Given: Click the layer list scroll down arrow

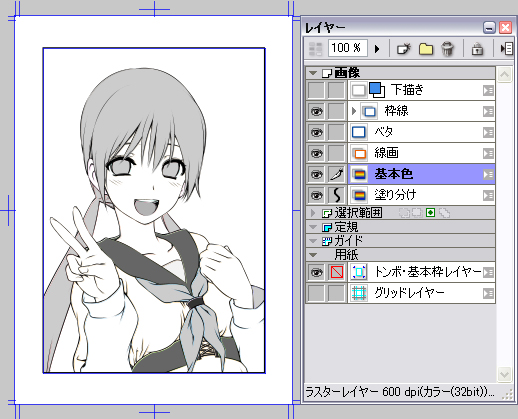Looking at the screenshot, I should pyautogui.click(x=504, y=374).
